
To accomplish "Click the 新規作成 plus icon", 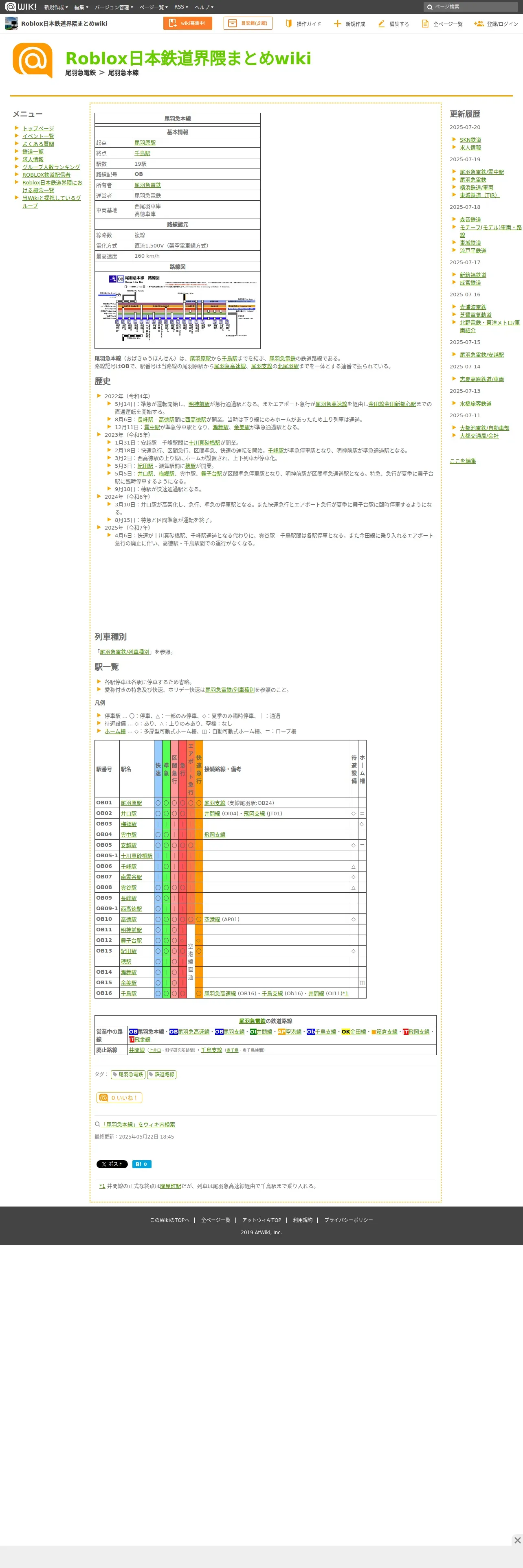I will [x=337, y=23].
